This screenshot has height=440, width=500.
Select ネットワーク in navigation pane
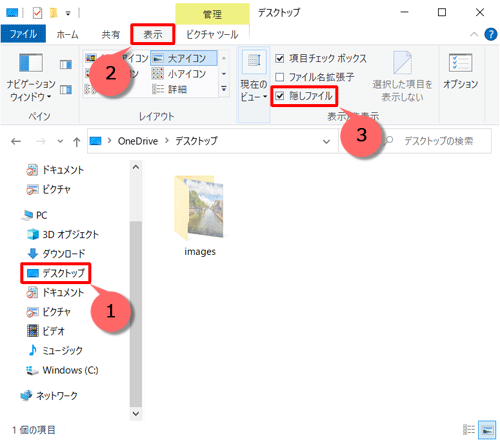[x=49, y=396]
